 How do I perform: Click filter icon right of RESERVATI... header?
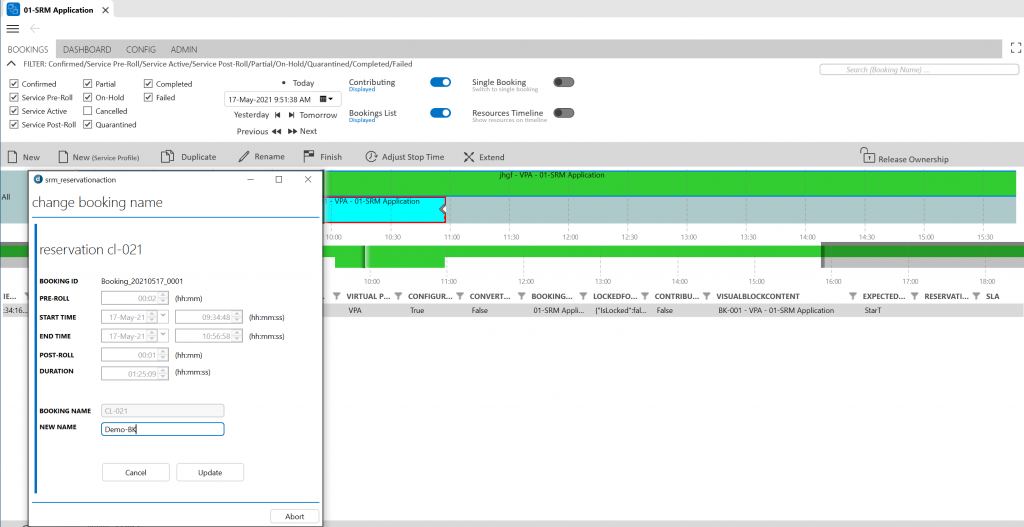(976, 296)
